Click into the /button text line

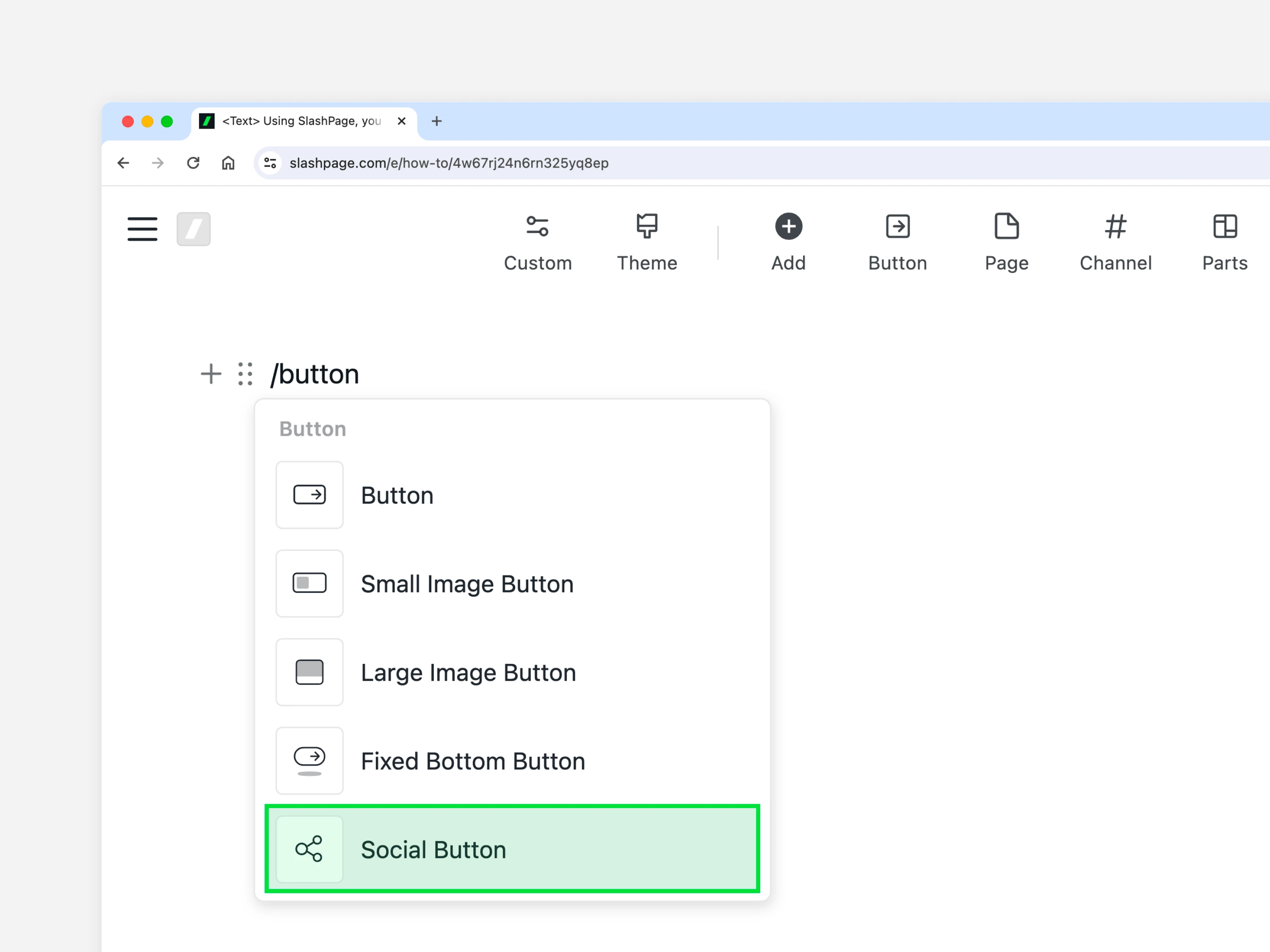(315, 374)
